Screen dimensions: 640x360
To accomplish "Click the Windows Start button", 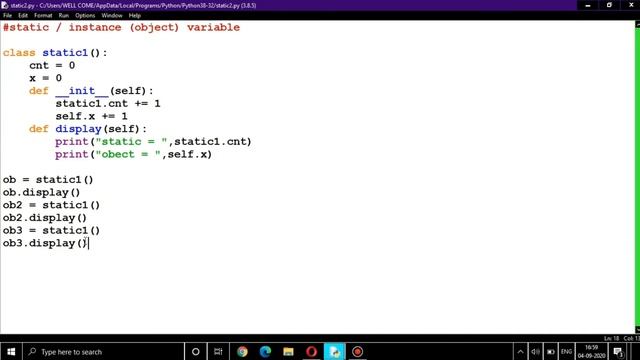I will pyautogui.click(x=11, y=351).
